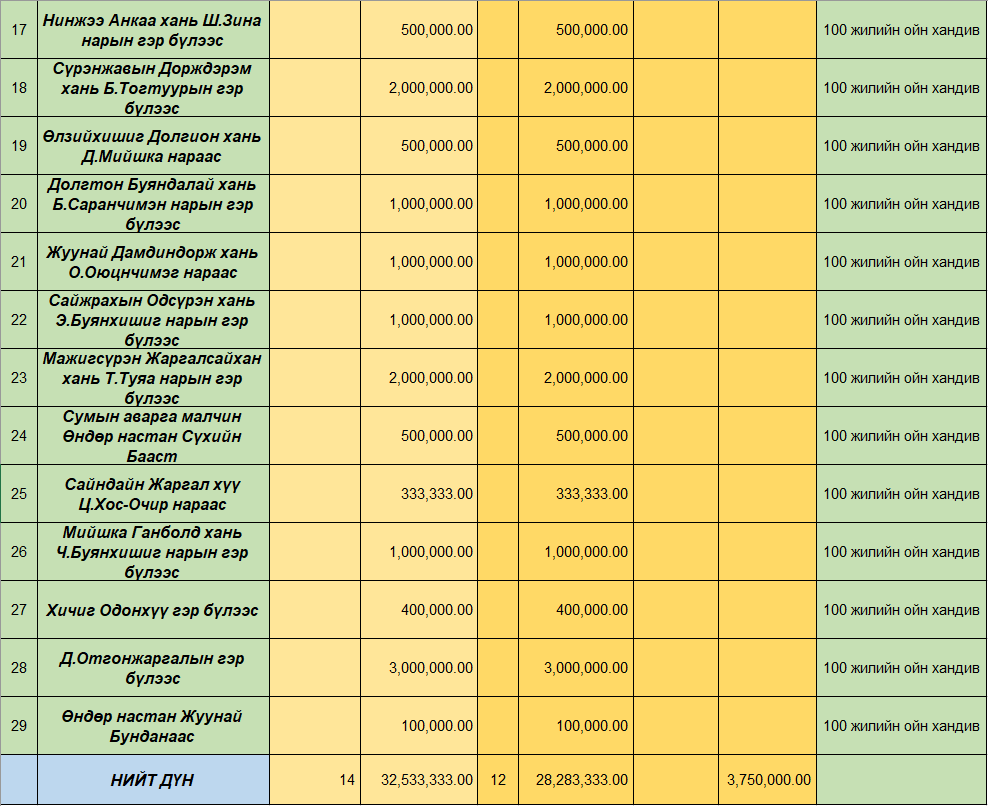Click the name 'Нинжээ Анкаа хань Ш.Зина нарын гэр бүлээс'
988x806 pixels.
tap(153, 30)
